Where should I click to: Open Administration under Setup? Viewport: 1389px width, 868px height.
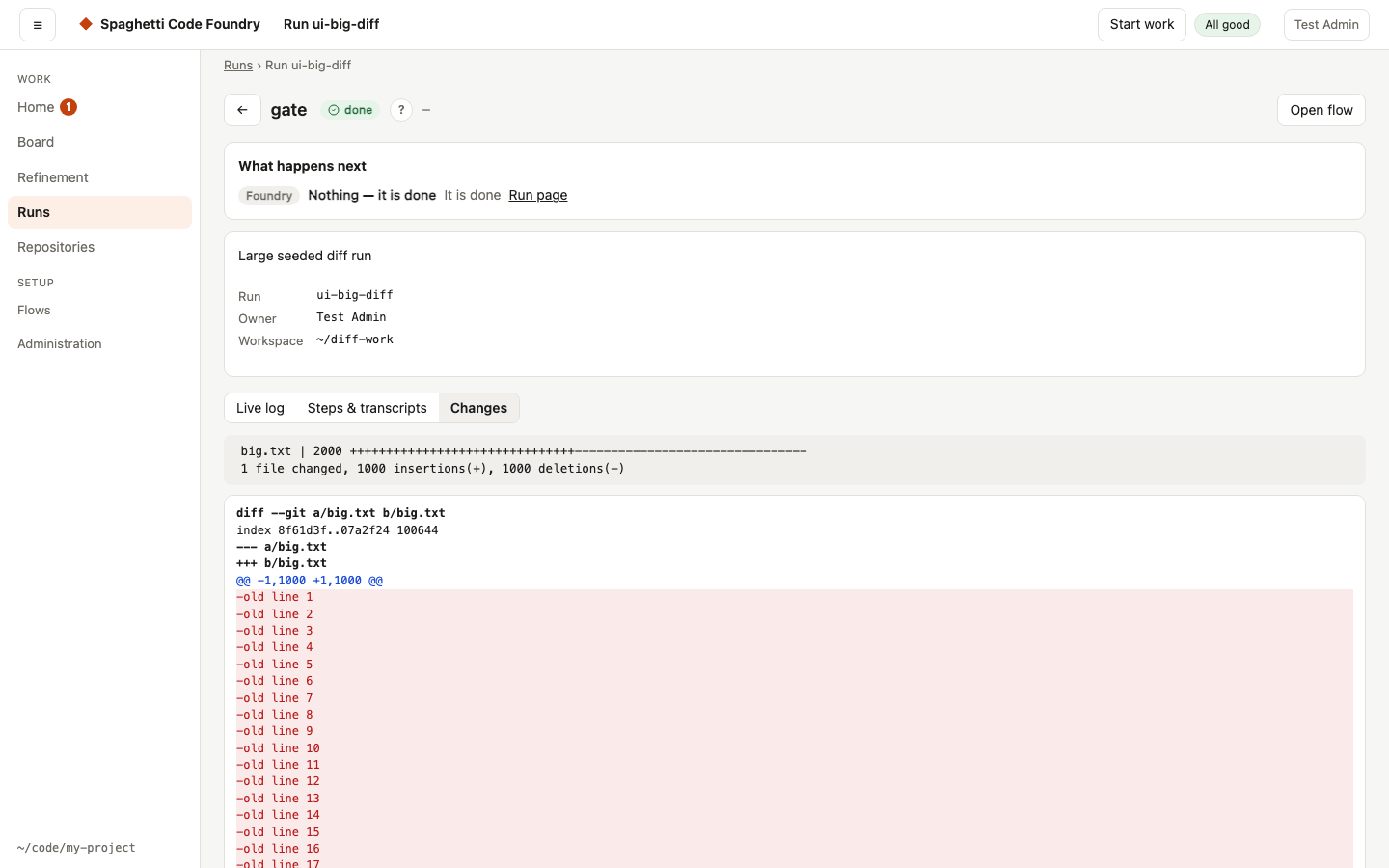(99, 344)
